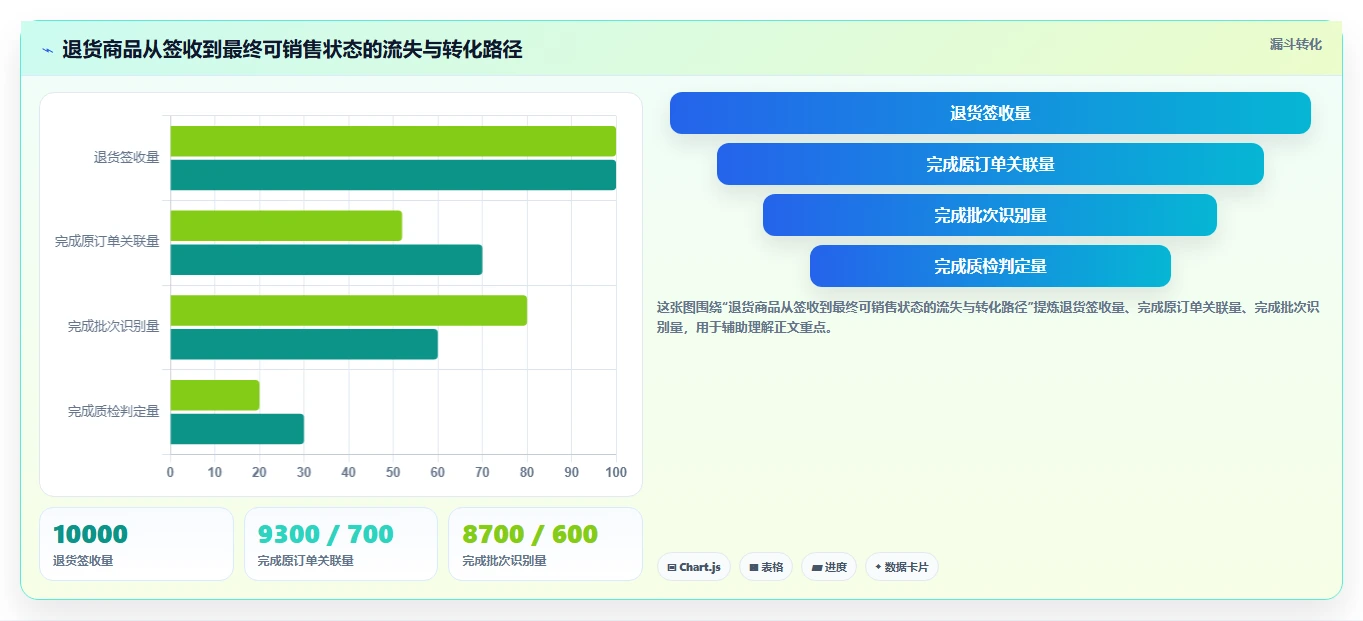This screenshot has height=621, width=1363.
Task: Click the teal 退货签收量 bar
Action: 393,175
